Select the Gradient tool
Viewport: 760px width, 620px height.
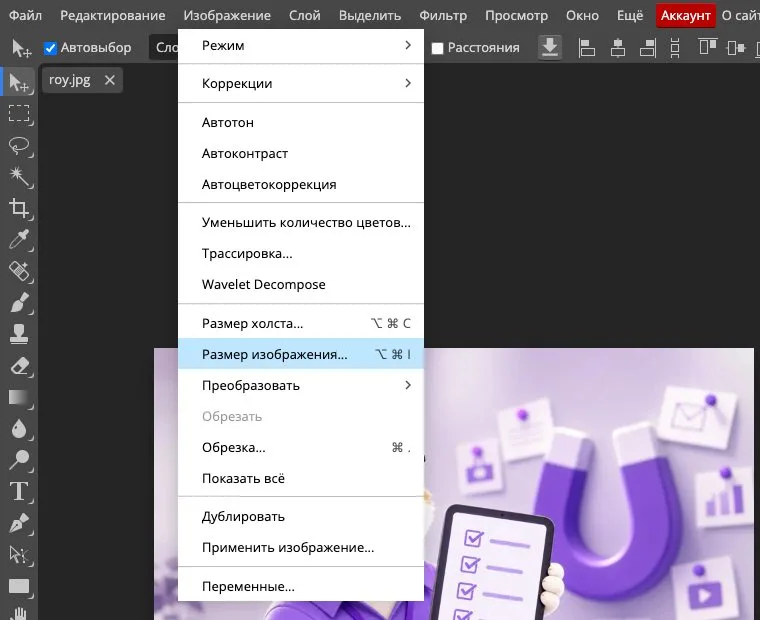click(x=19, y=397)
